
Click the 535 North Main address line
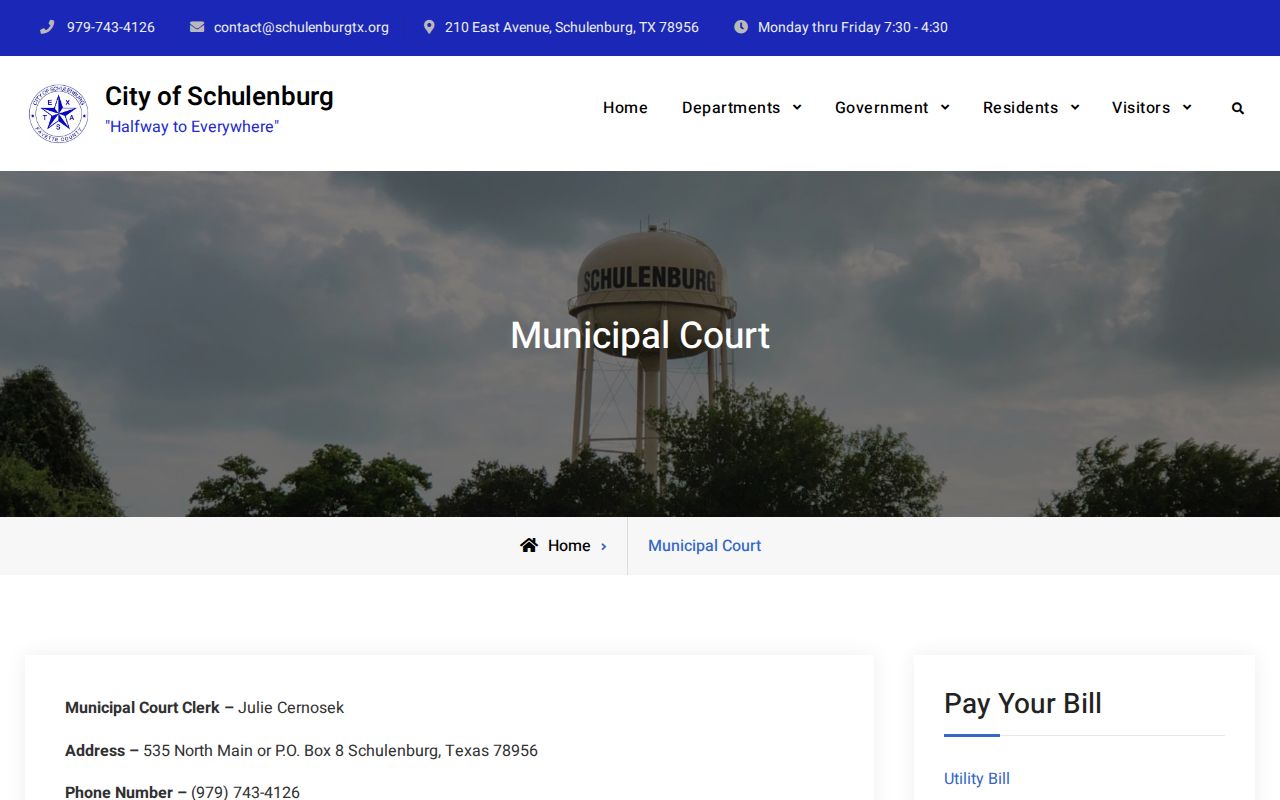301,750
